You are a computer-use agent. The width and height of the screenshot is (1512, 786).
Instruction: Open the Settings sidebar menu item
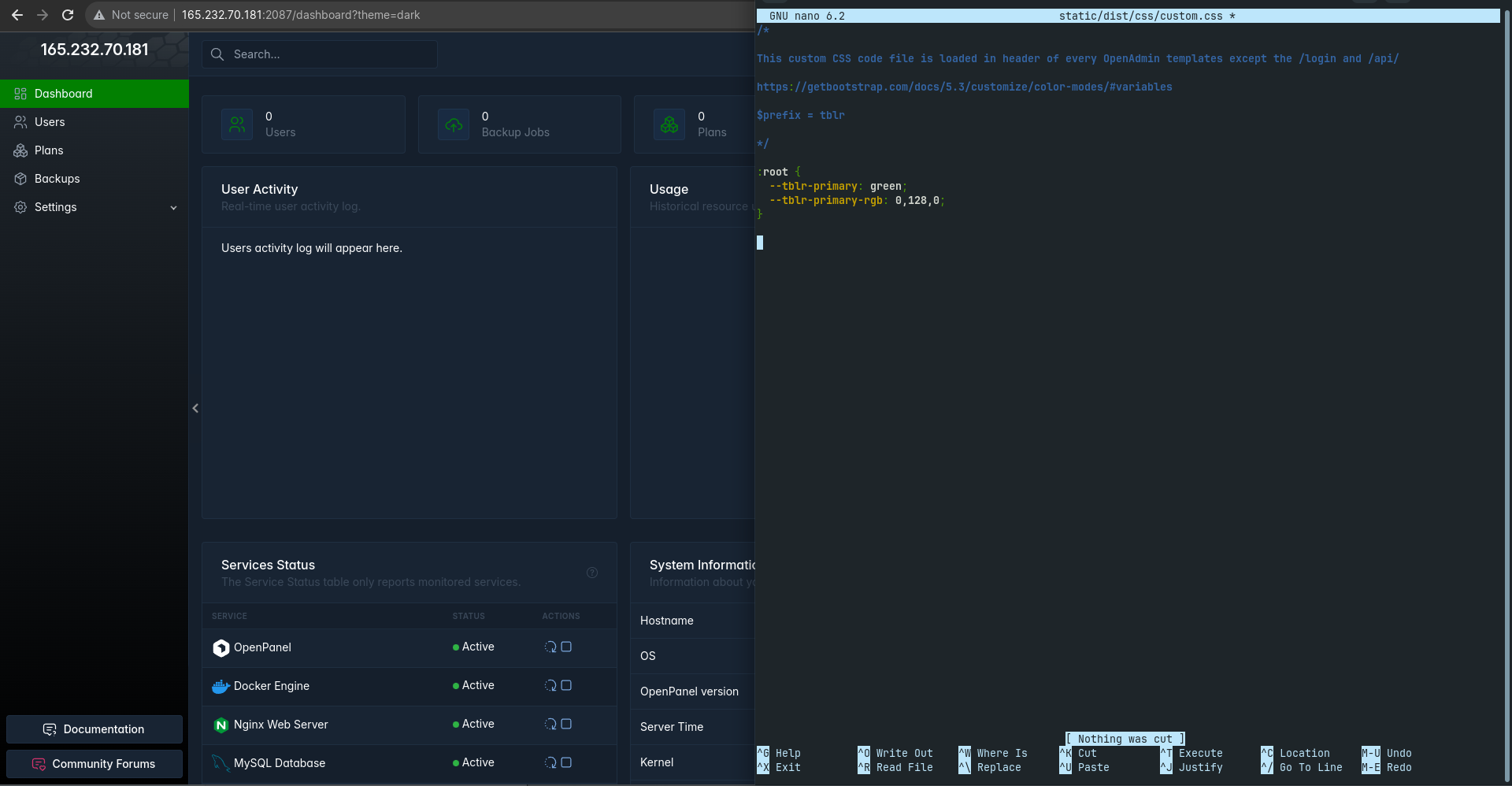click(x=94, y=207)
